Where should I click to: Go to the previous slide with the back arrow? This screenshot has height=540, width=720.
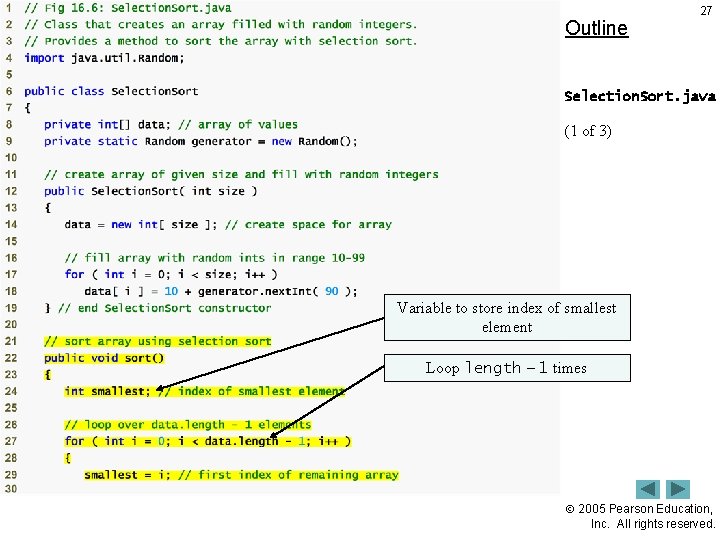pyautogui.click(x=647, y=489)
